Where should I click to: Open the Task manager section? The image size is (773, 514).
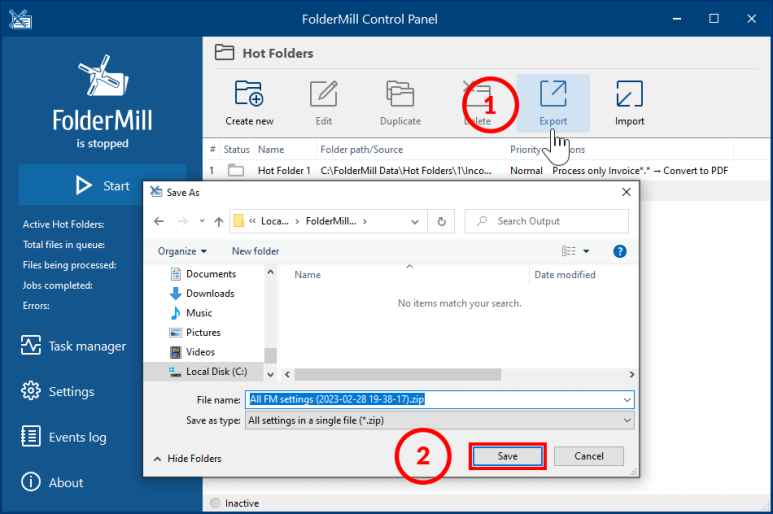87,346
